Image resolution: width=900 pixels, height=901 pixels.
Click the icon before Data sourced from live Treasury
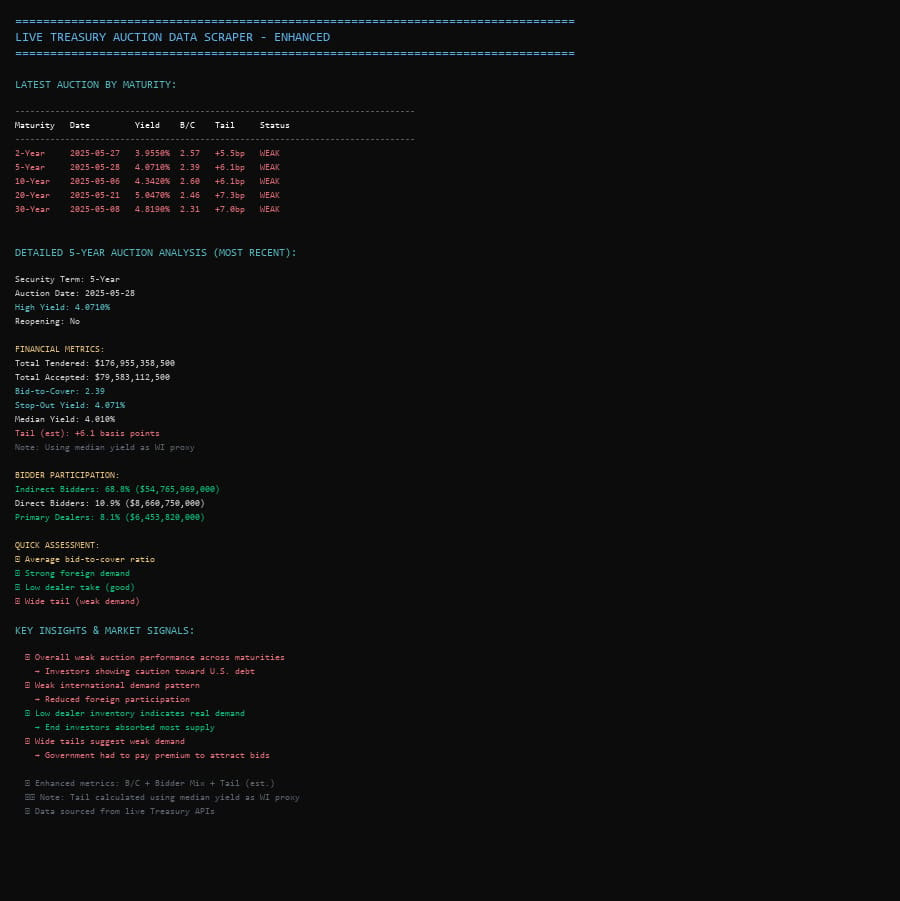(x=28, y=811)
